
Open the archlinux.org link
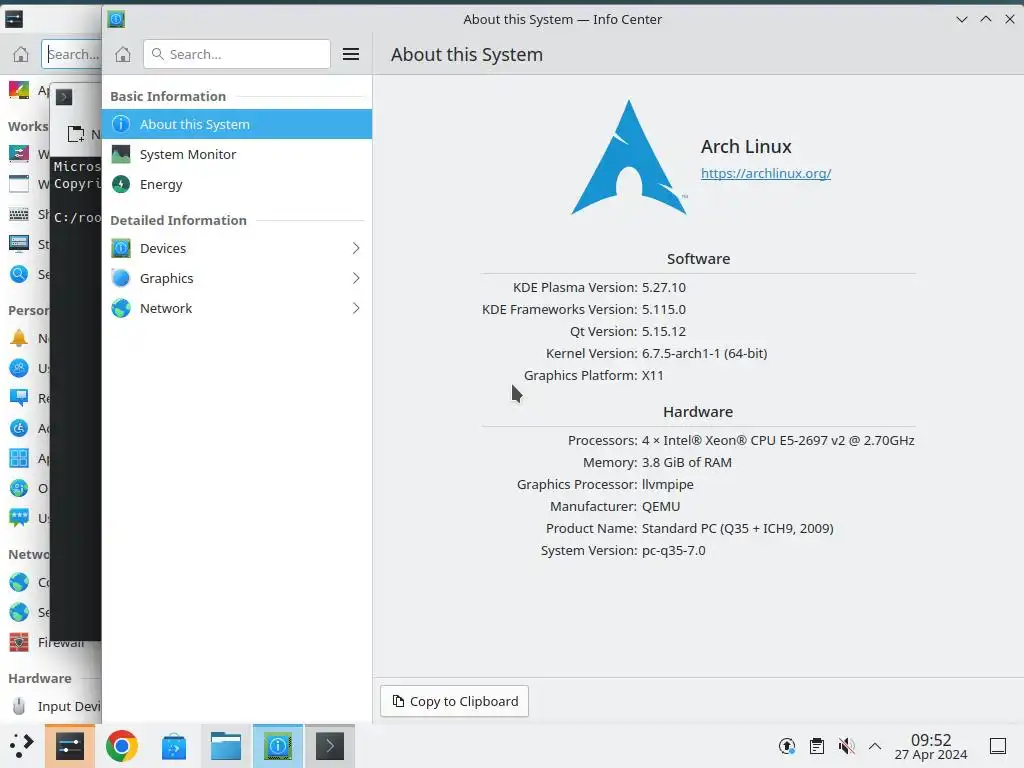tap(765, 173)
